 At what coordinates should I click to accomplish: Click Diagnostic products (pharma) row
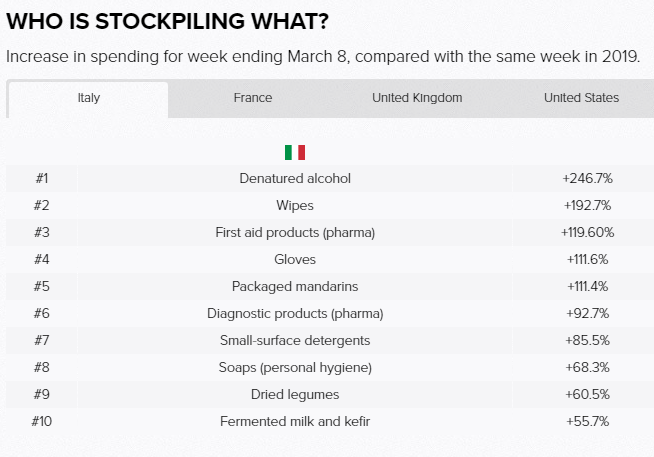(295, 313)
